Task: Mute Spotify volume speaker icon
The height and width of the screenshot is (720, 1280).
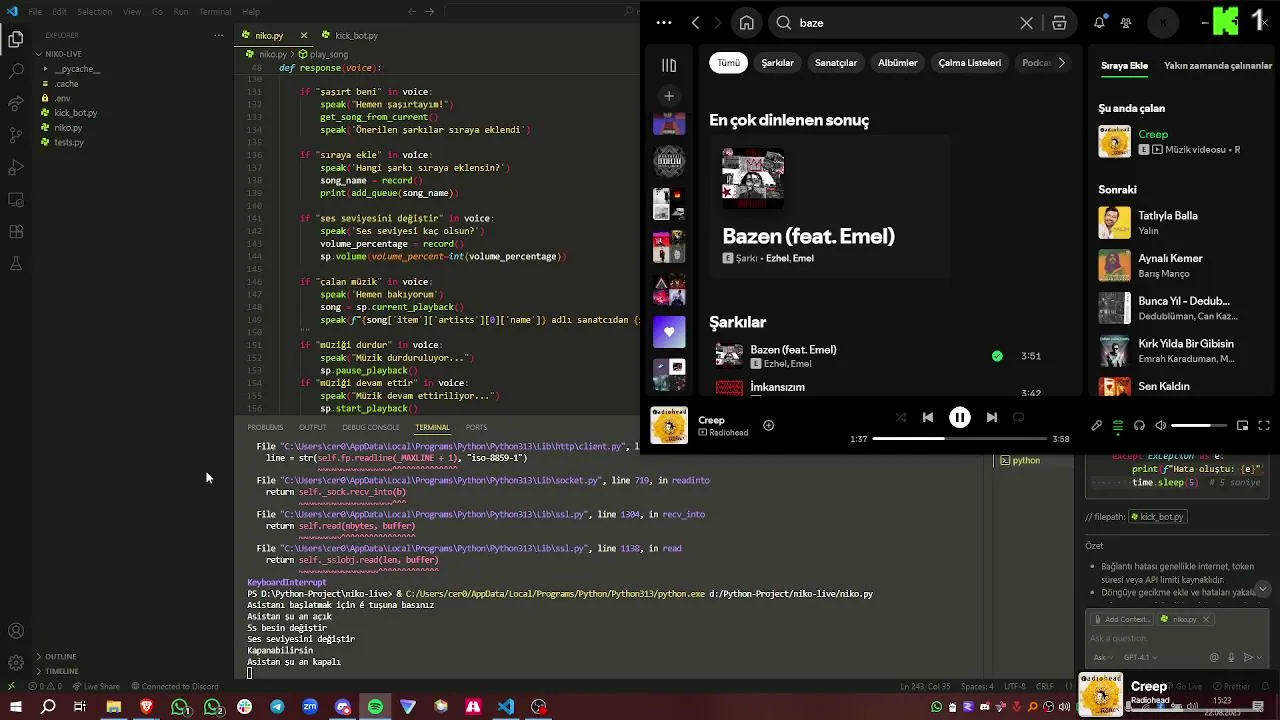Action: pyautogui.click(x=1160, y=426)
